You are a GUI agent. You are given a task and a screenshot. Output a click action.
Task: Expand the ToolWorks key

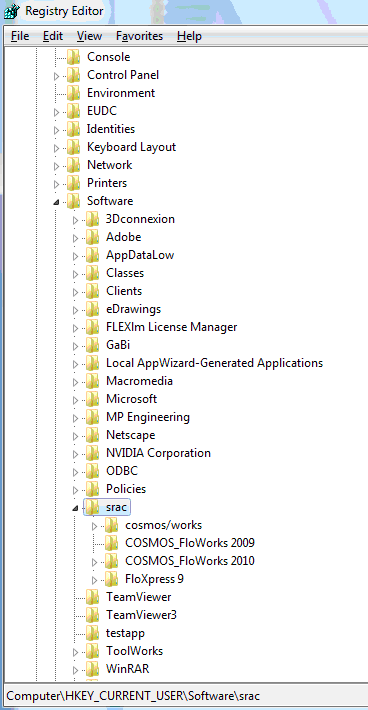pyautogui.click(x=76, y=652)
